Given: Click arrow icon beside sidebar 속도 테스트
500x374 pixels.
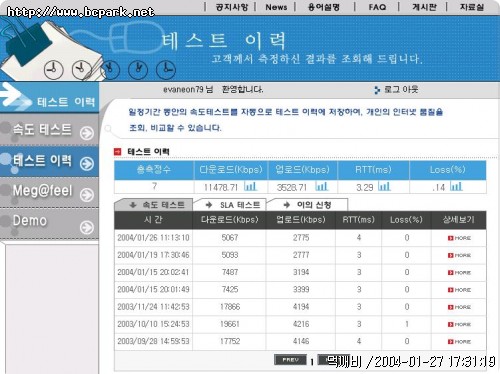Looking at the screenshot, I should click(x=87, y=133).
